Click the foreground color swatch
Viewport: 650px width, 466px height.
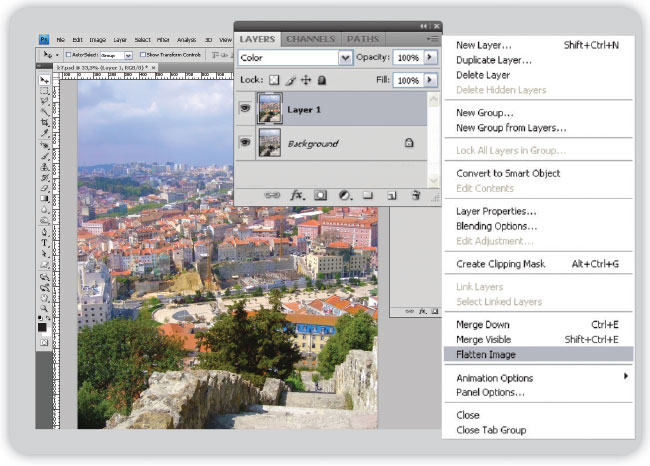point(43,327)
